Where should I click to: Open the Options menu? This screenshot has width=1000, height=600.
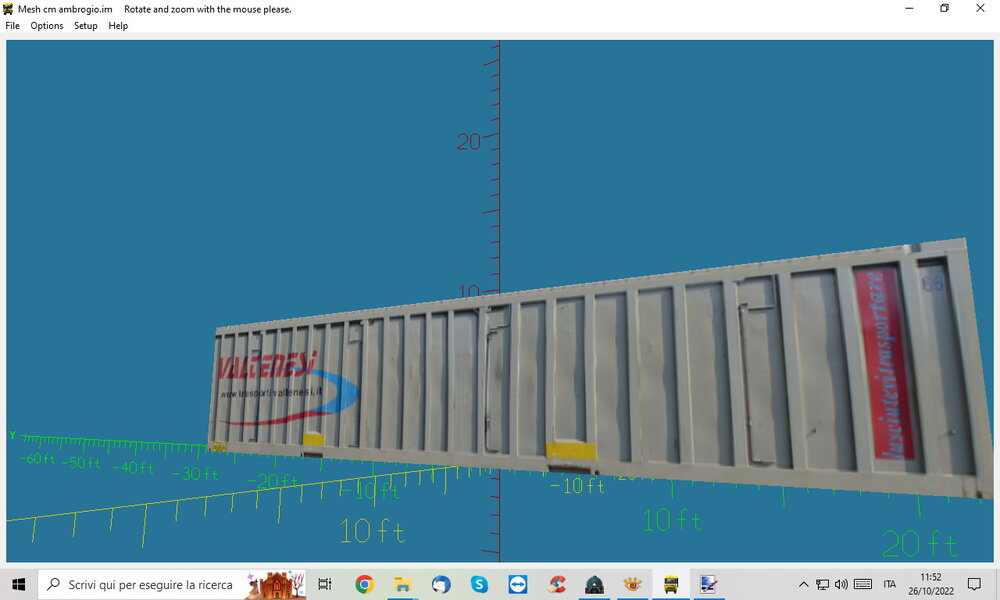pos(47,26)
